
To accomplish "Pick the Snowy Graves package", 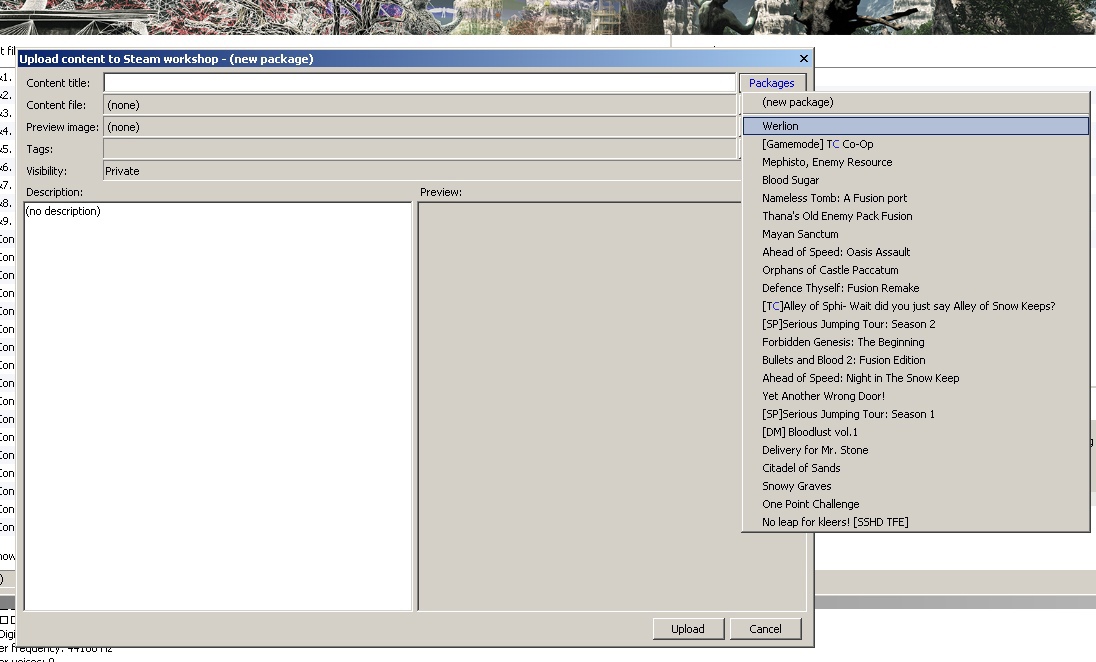I will pyautogui.click(x=916, y=486).
